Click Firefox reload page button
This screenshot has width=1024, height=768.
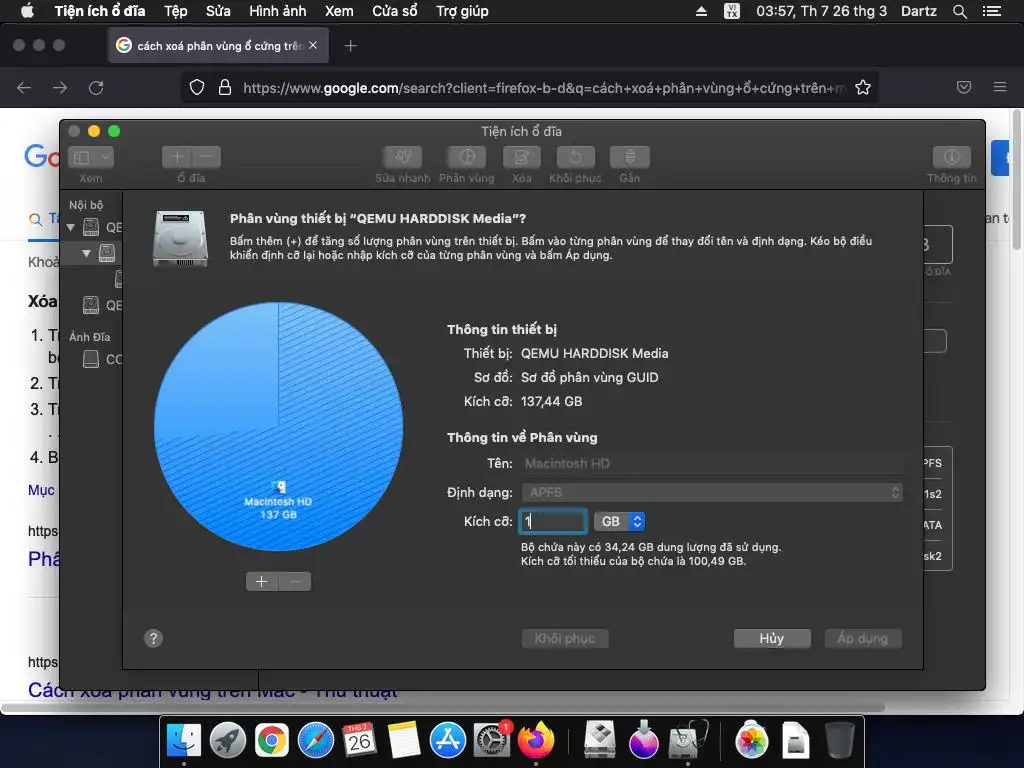[96, 88]
